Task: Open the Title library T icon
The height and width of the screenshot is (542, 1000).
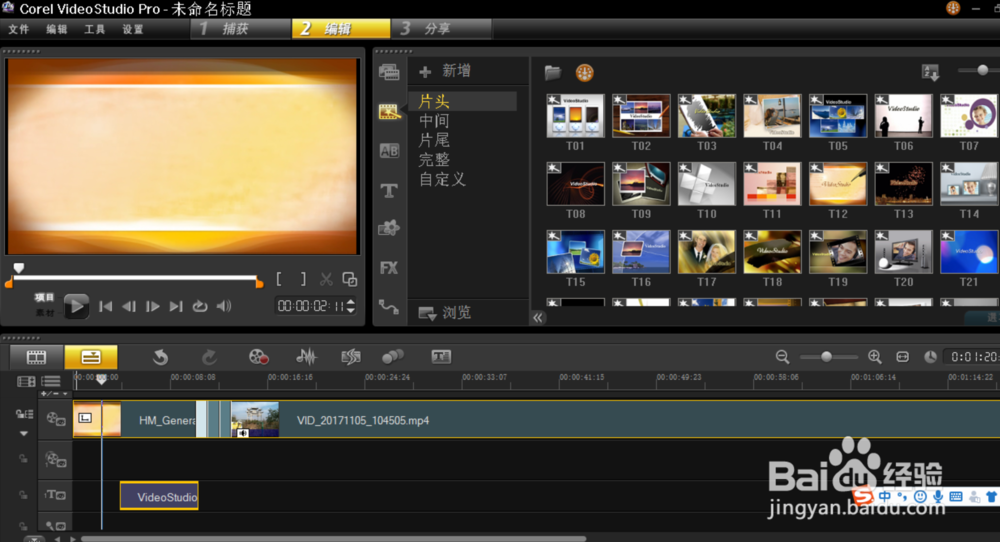Action: [389, 190]
